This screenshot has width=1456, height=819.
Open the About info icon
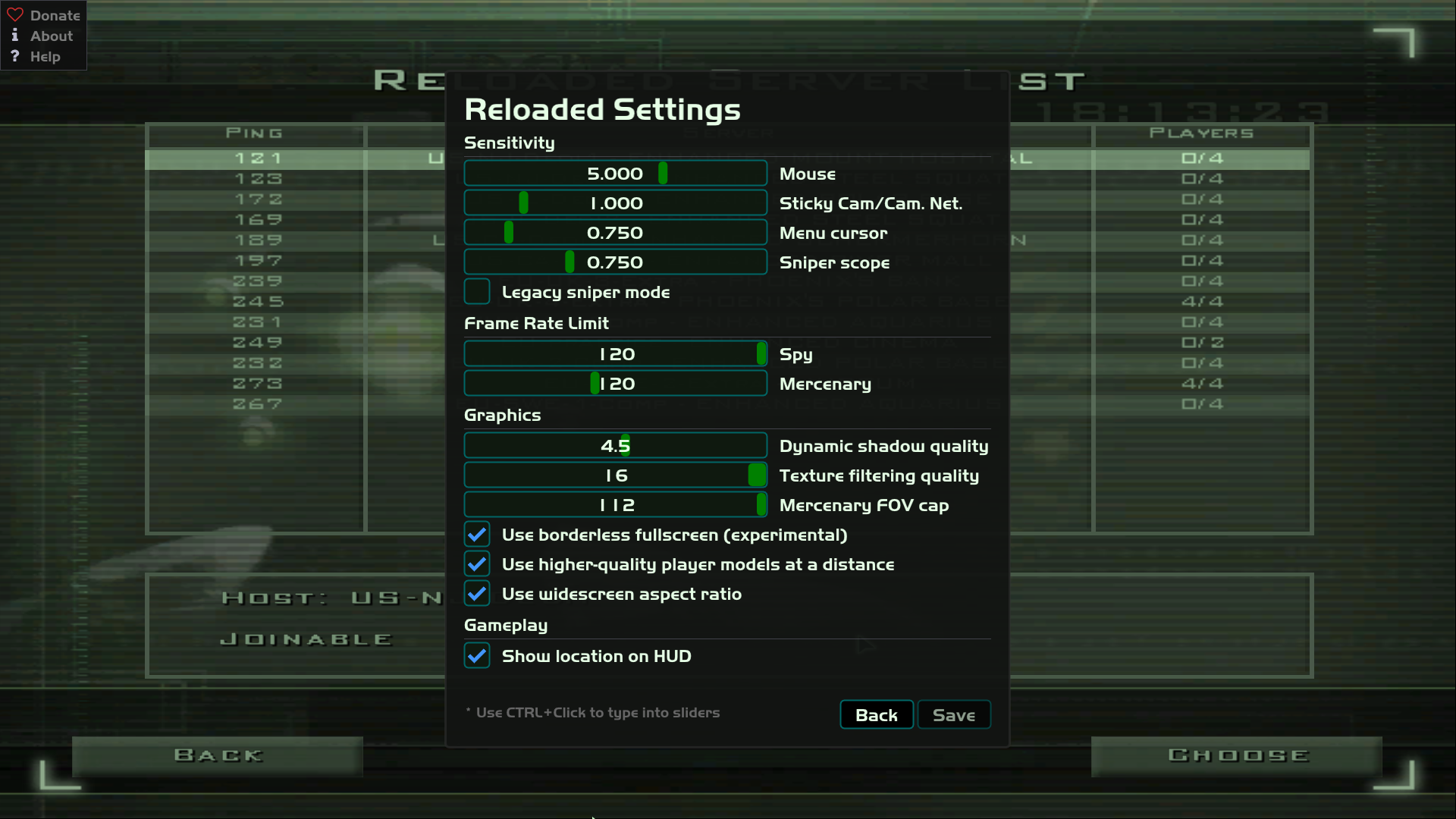tap(15, 36)
